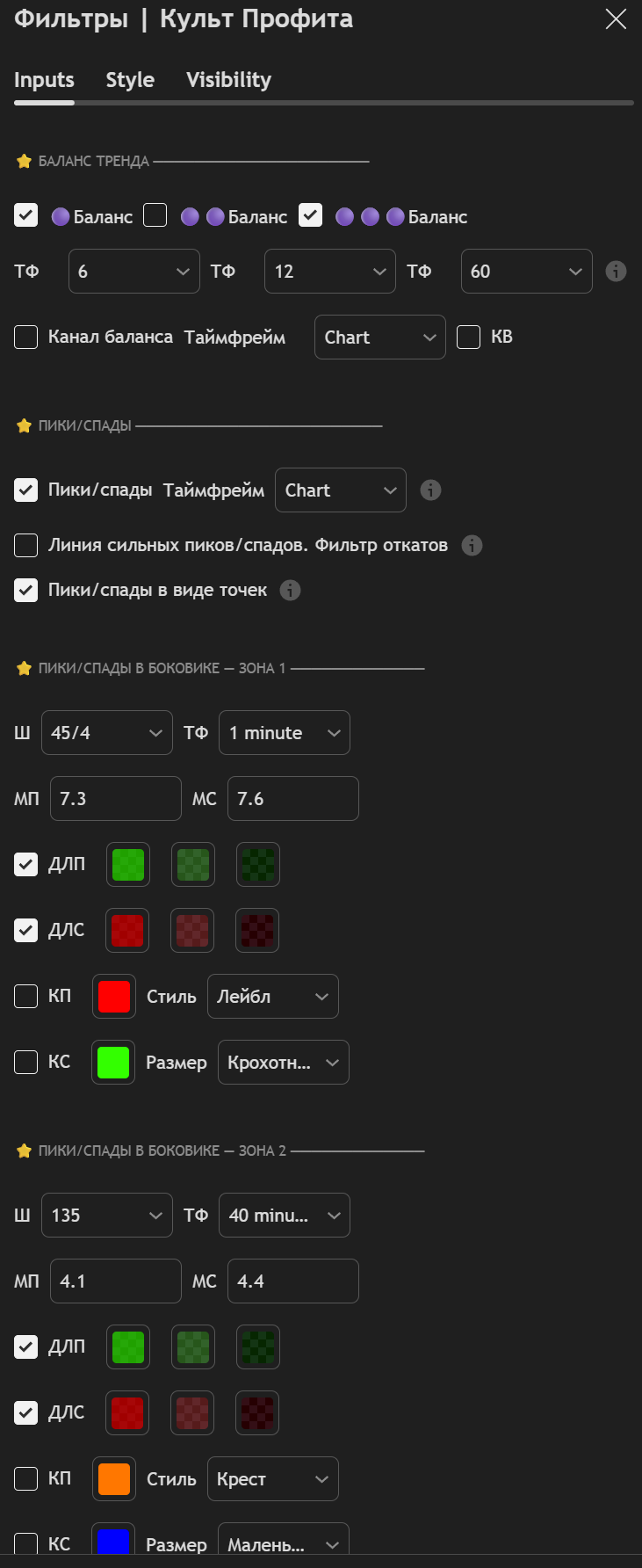Open the 1 minute timeframe dropdown
Screen dimensions: 642x1568
coord(284,733)
